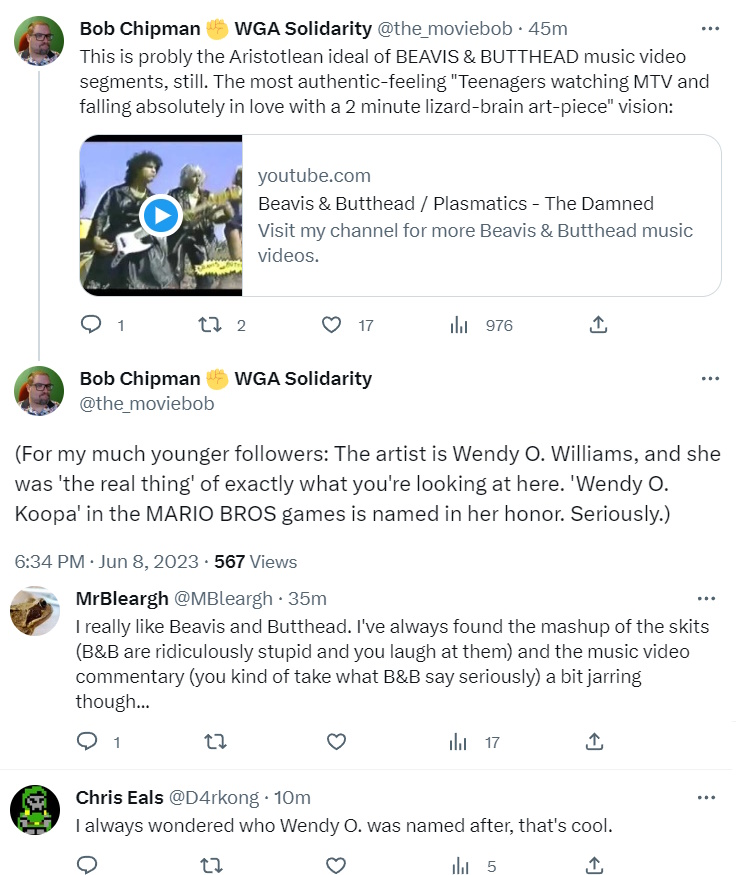Screen dimensions: 736x875
Task: Reply to Bob Chipman's first tweet
Action: coord(91,325)
